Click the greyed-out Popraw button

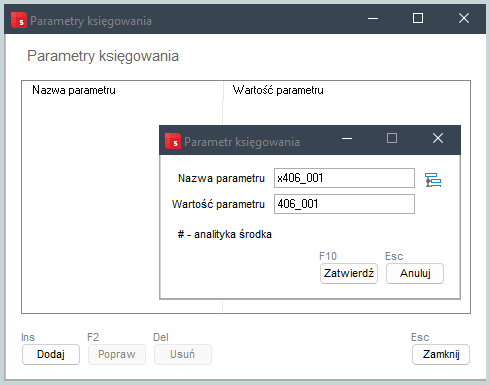click(x=117, y=354)
